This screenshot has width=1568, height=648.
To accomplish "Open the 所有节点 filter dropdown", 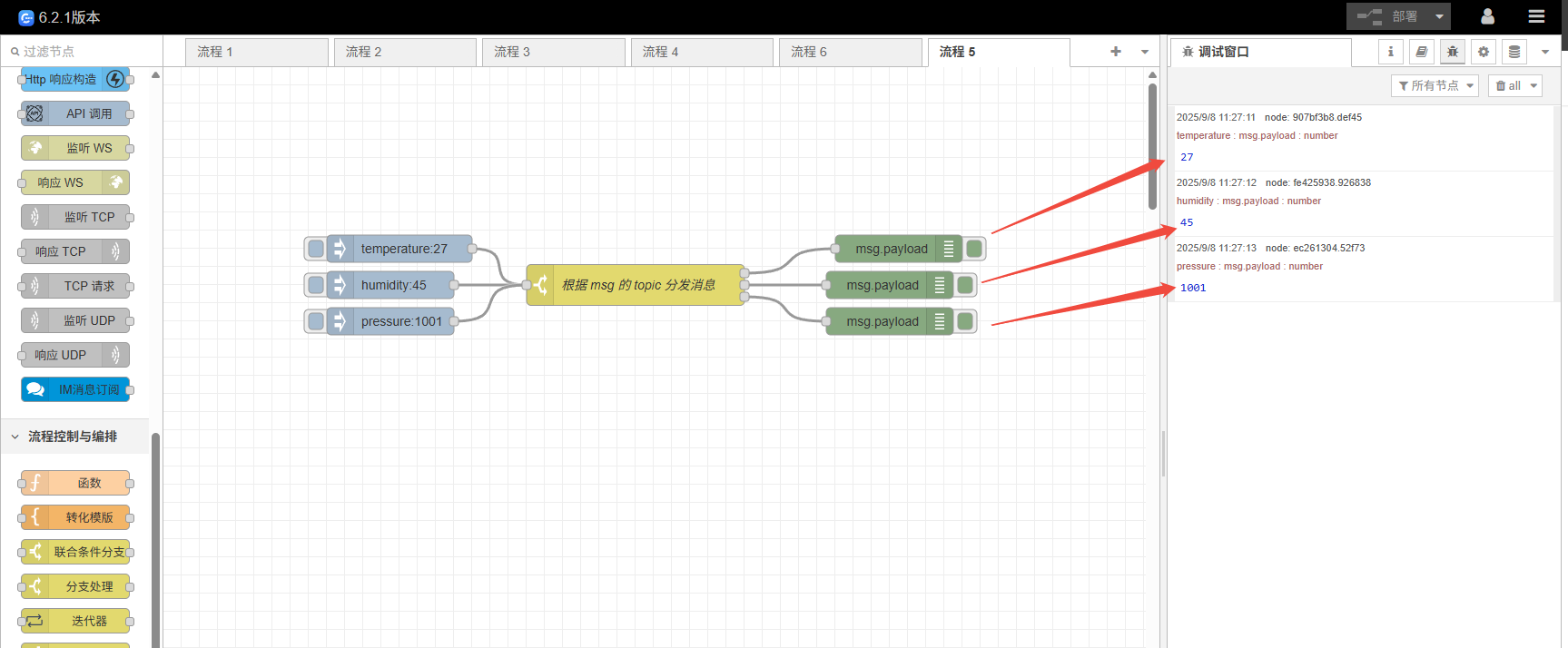I will click(1435, 85).
